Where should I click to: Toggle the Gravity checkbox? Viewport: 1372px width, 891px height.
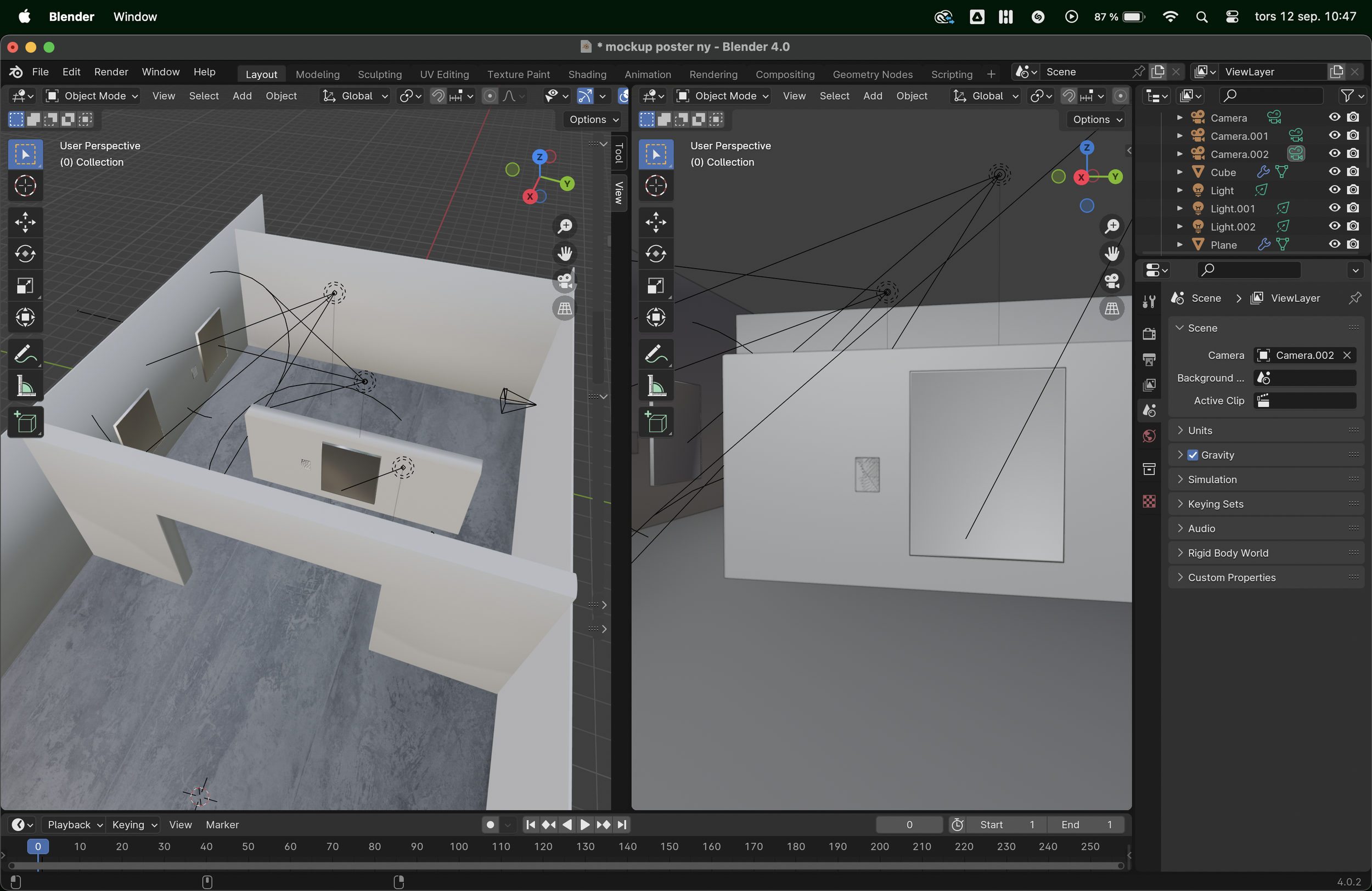click(x=1193, y=455)
